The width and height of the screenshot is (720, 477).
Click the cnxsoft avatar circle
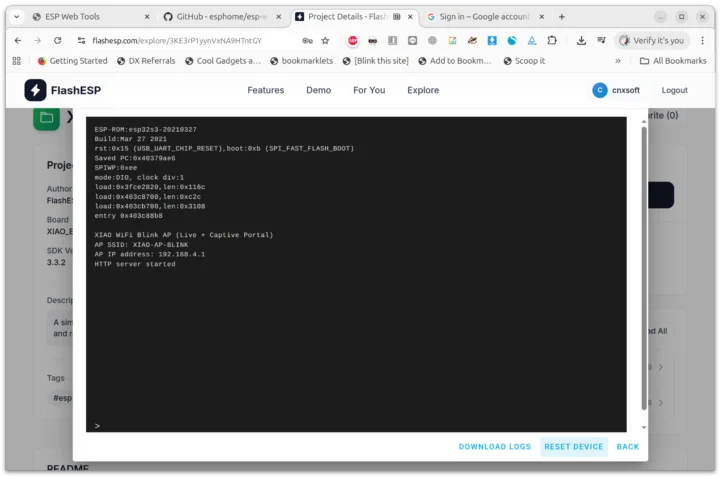(x=600, y=90)
